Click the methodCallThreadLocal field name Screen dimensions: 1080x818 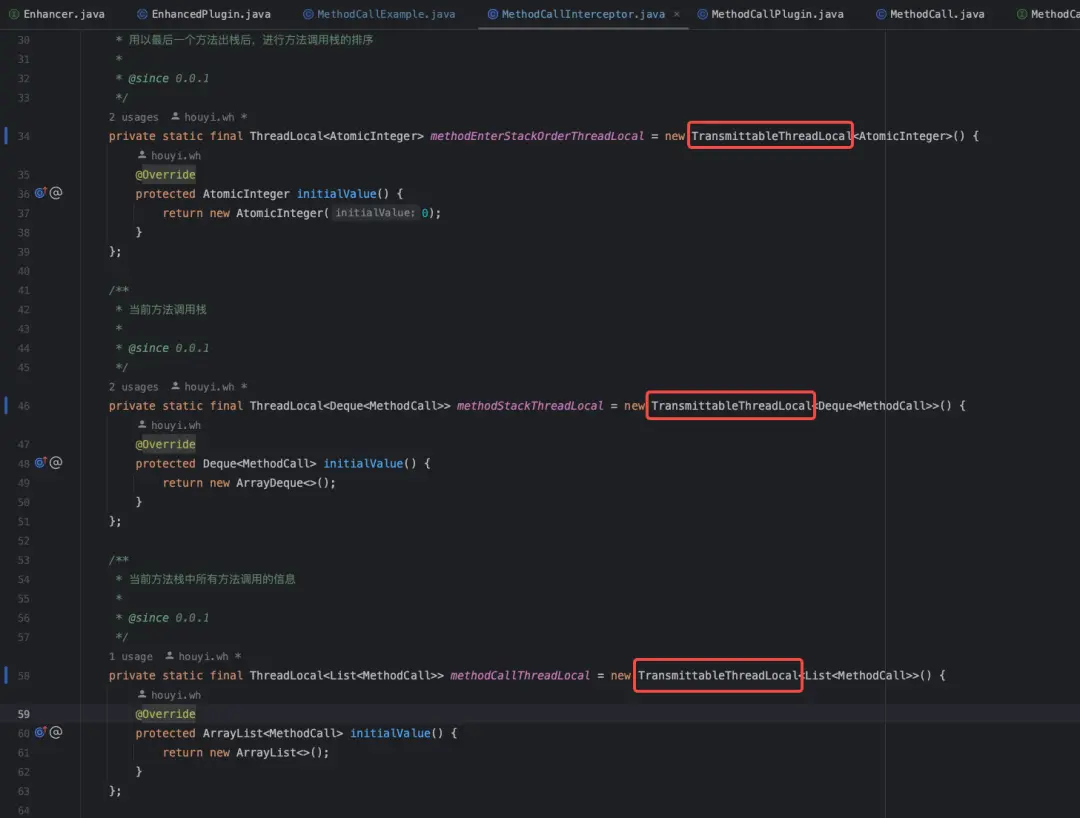[520, 676]
